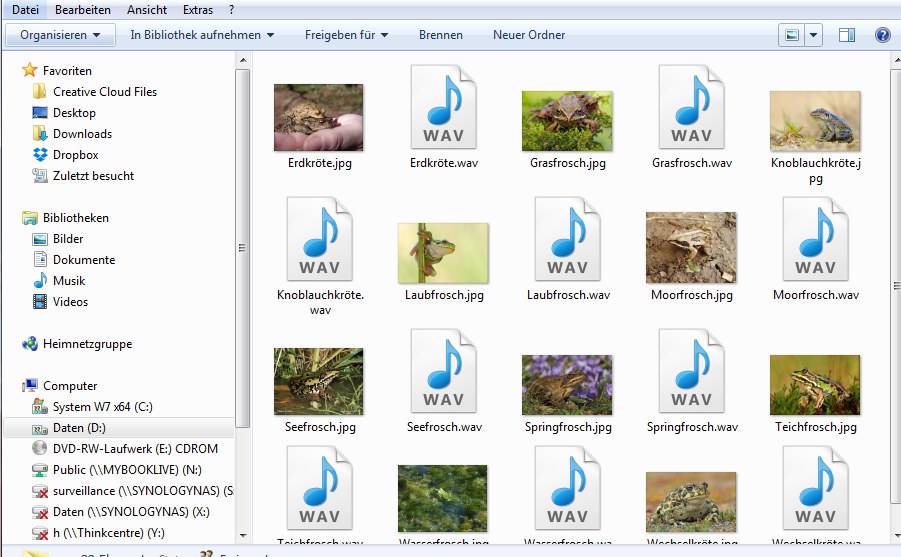Image resolution: width=901 pixels, height=557 pixels.
Task: Select the Teichfrosch.wav audio file icon
Action: (319, 489)
